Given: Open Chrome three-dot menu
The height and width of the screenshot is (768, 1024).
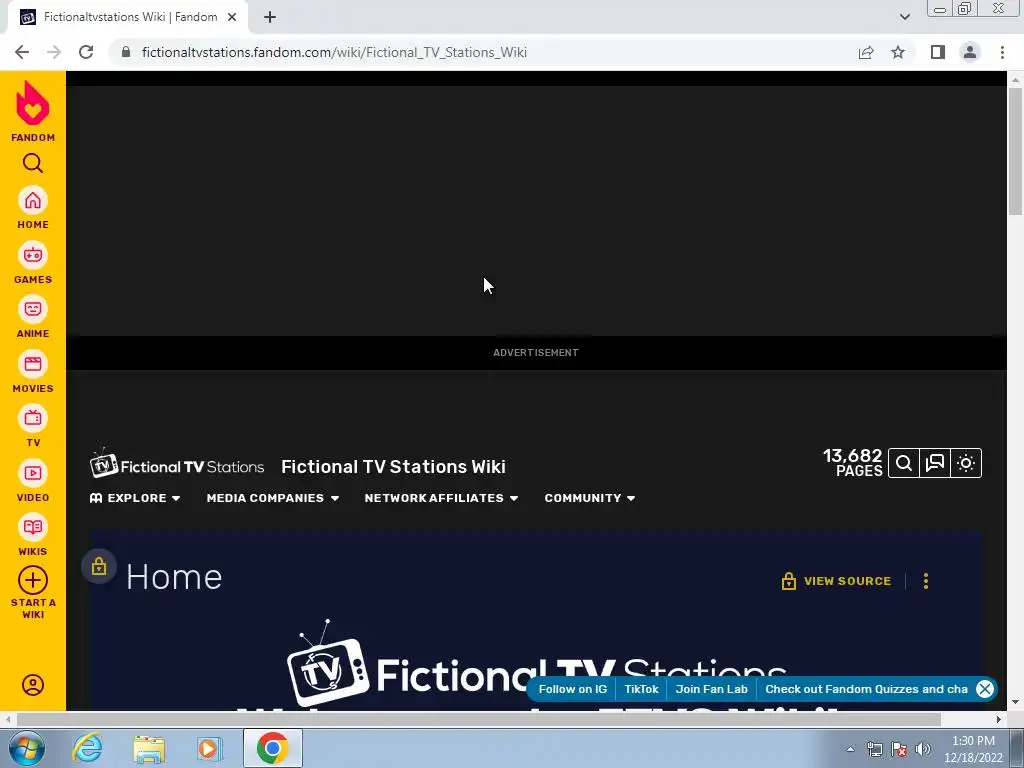Looking at the screenshot, I should [x=1002, y=52].
